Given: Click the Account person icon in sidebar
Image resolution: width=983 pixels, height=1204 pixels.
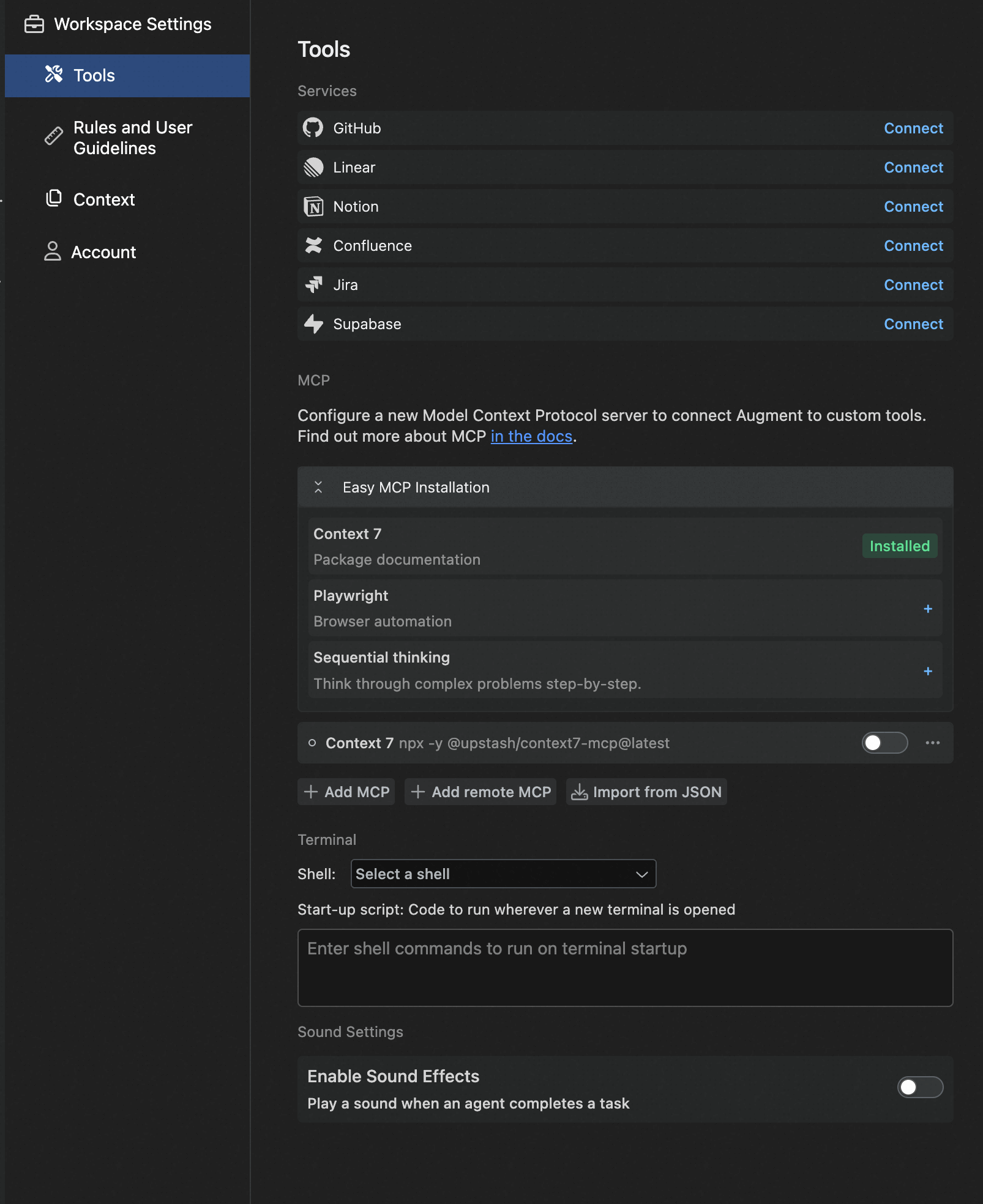Looking at the screenshot, I should click(53, 251).
